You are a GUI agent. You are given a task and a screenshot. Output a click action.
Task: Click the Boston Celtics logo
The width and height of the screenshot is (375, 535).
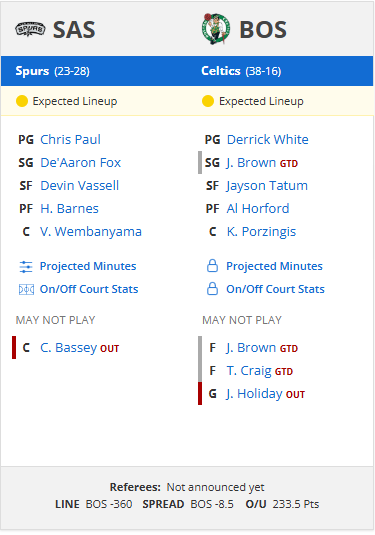[216, 29]
